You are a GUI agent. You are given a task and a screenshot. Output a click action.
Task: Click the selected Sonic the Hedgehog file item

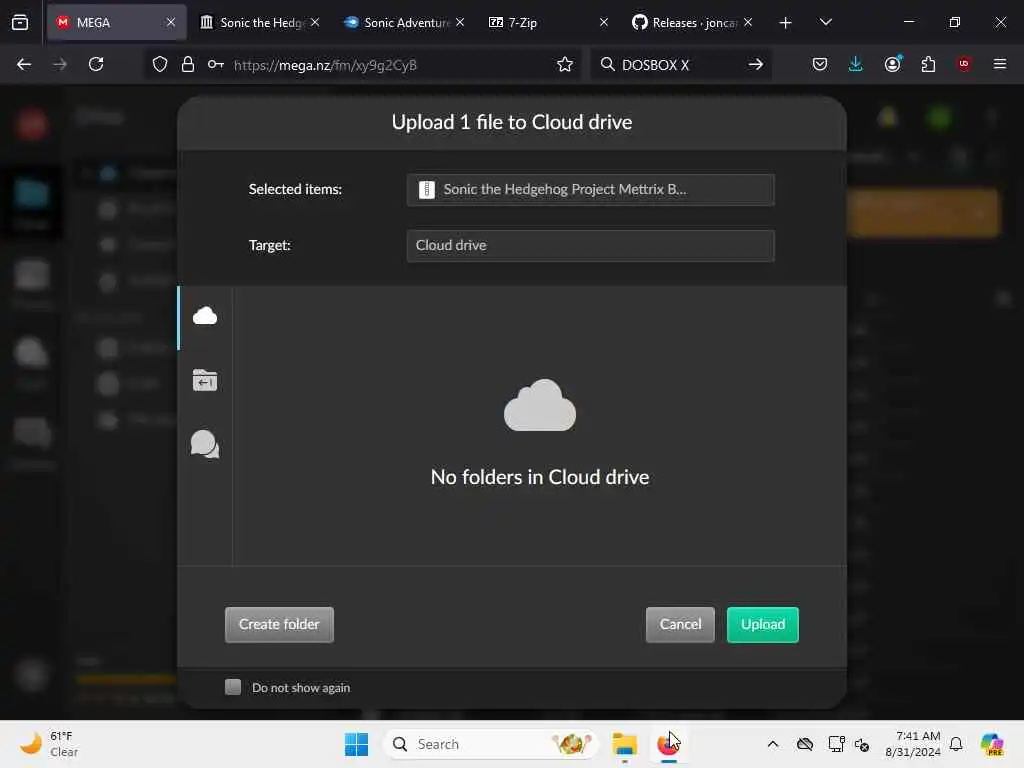click(590, 189)
